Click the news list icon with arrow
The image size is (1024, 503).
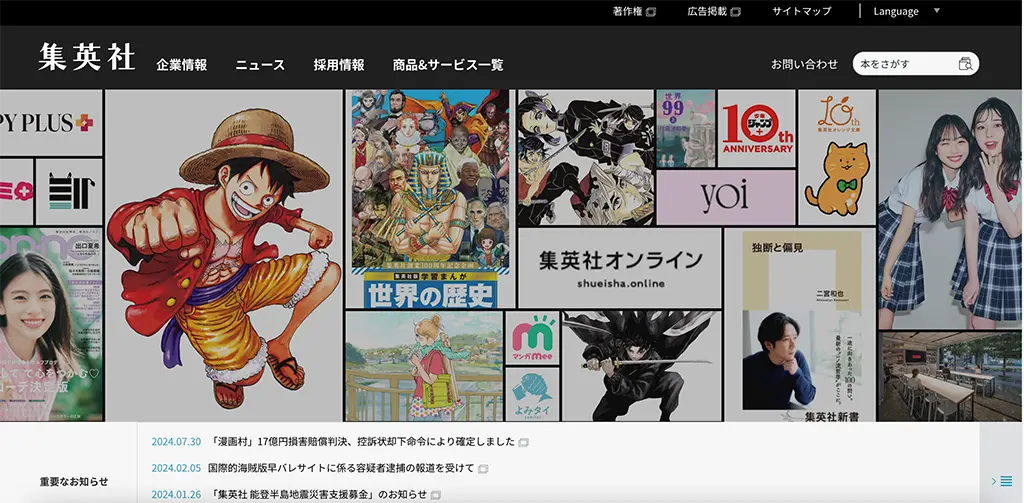coord(1002,481)
